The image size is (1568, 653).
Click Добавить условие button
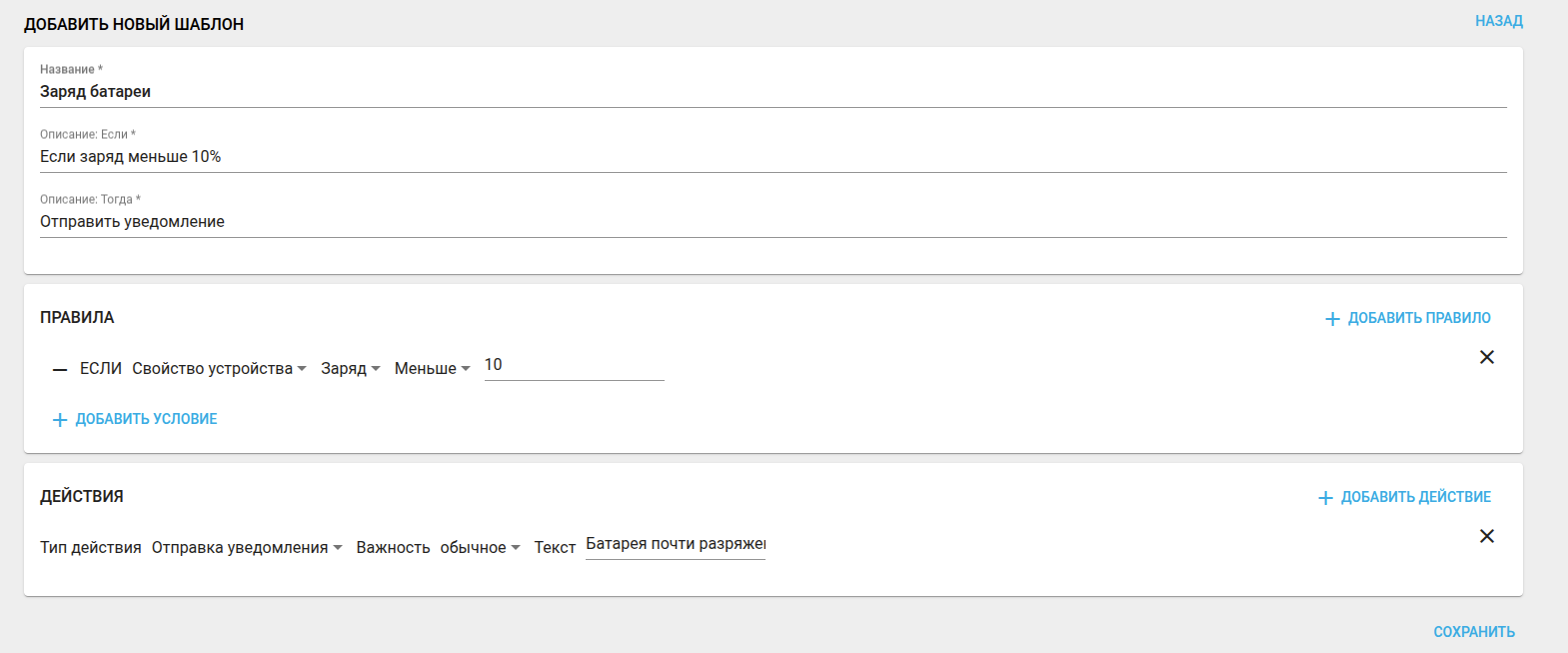coord(146,419)
